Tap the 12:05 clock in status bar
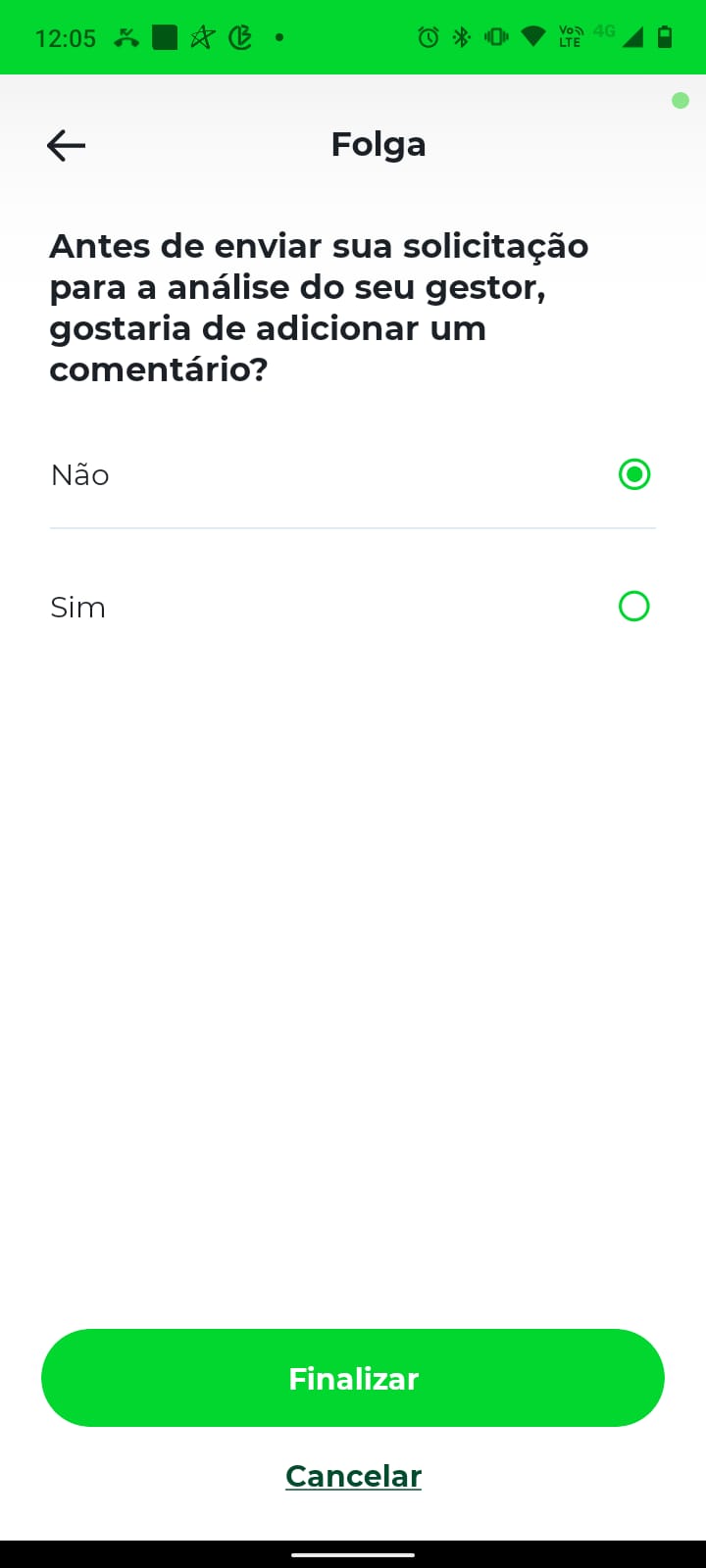The width and height of the screenshot is (706, 1568). pyautogui.click(x=66, y=38)
